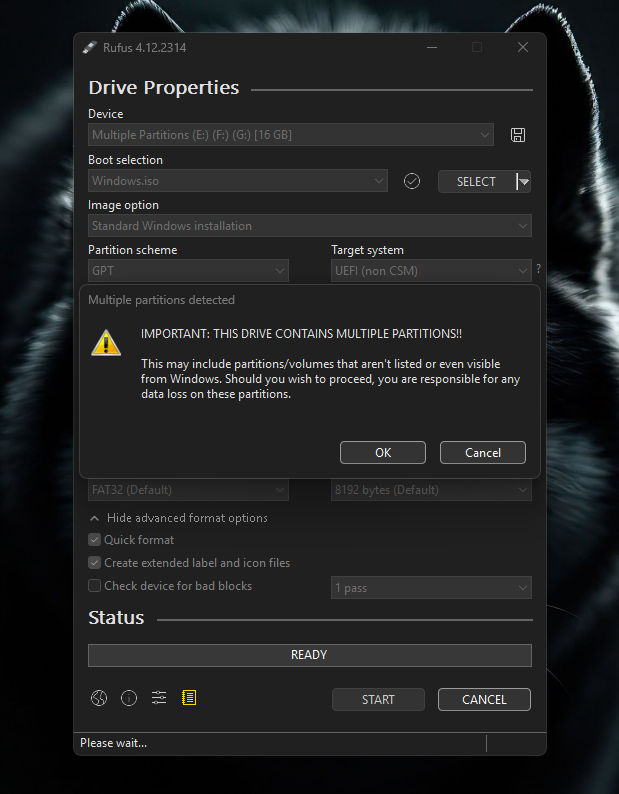The height and width of the screenshot is (794, 619).
Task: Click Cancel in the partitions warning
Action: coord(483,452)
